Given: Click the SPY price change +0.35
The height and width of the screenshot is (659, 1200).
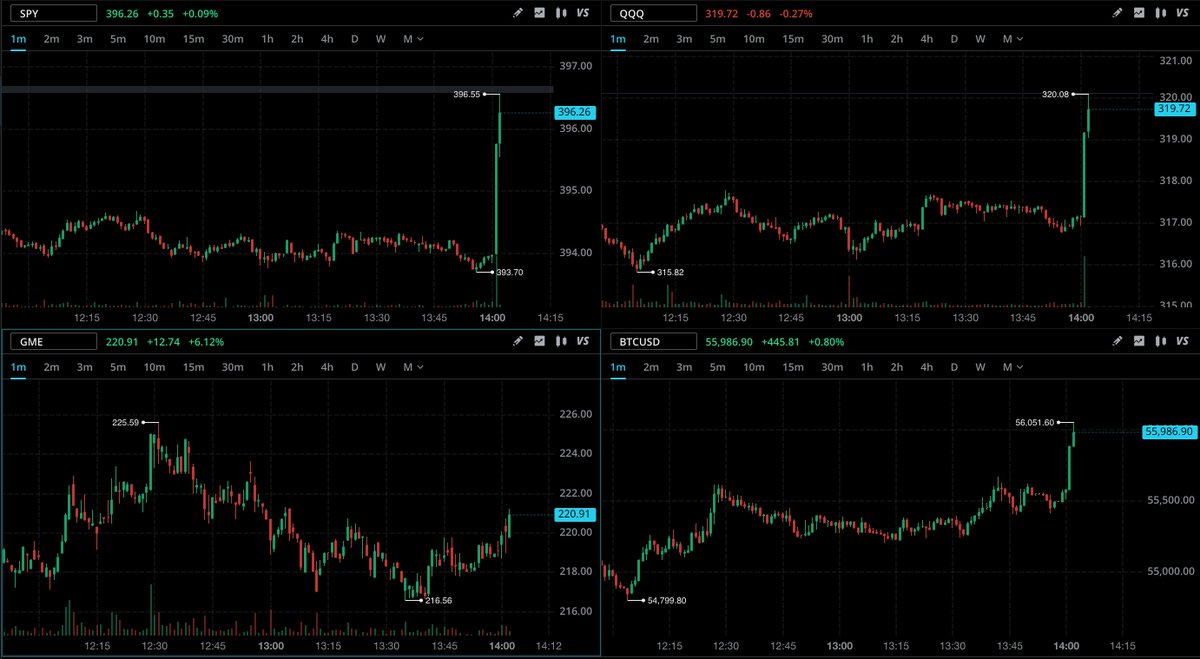Looking at the screenshot, I should tap(161, 14).
